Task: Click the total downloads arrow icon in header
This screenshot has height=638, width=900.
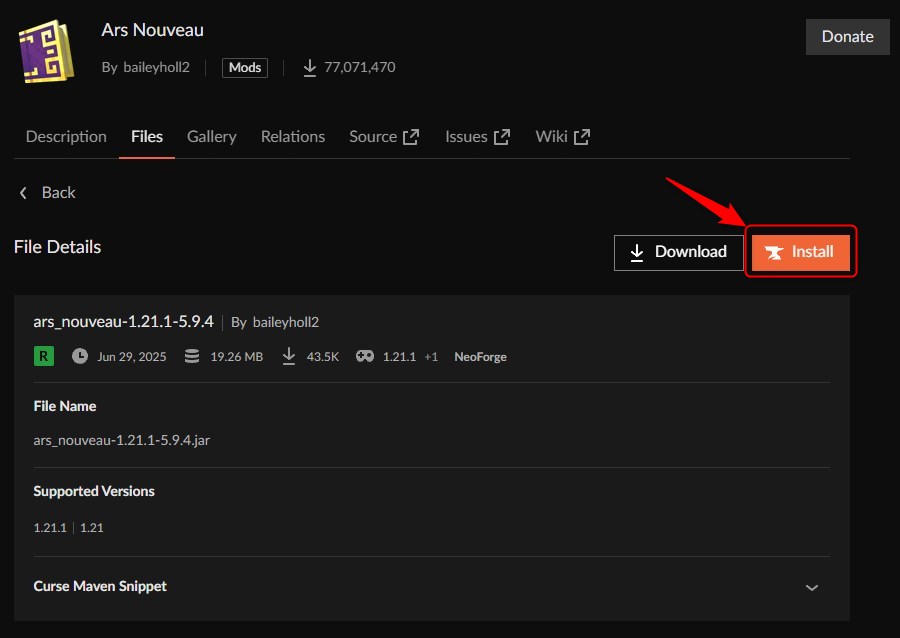Action: pyautogui.click(x=309, y=68)
